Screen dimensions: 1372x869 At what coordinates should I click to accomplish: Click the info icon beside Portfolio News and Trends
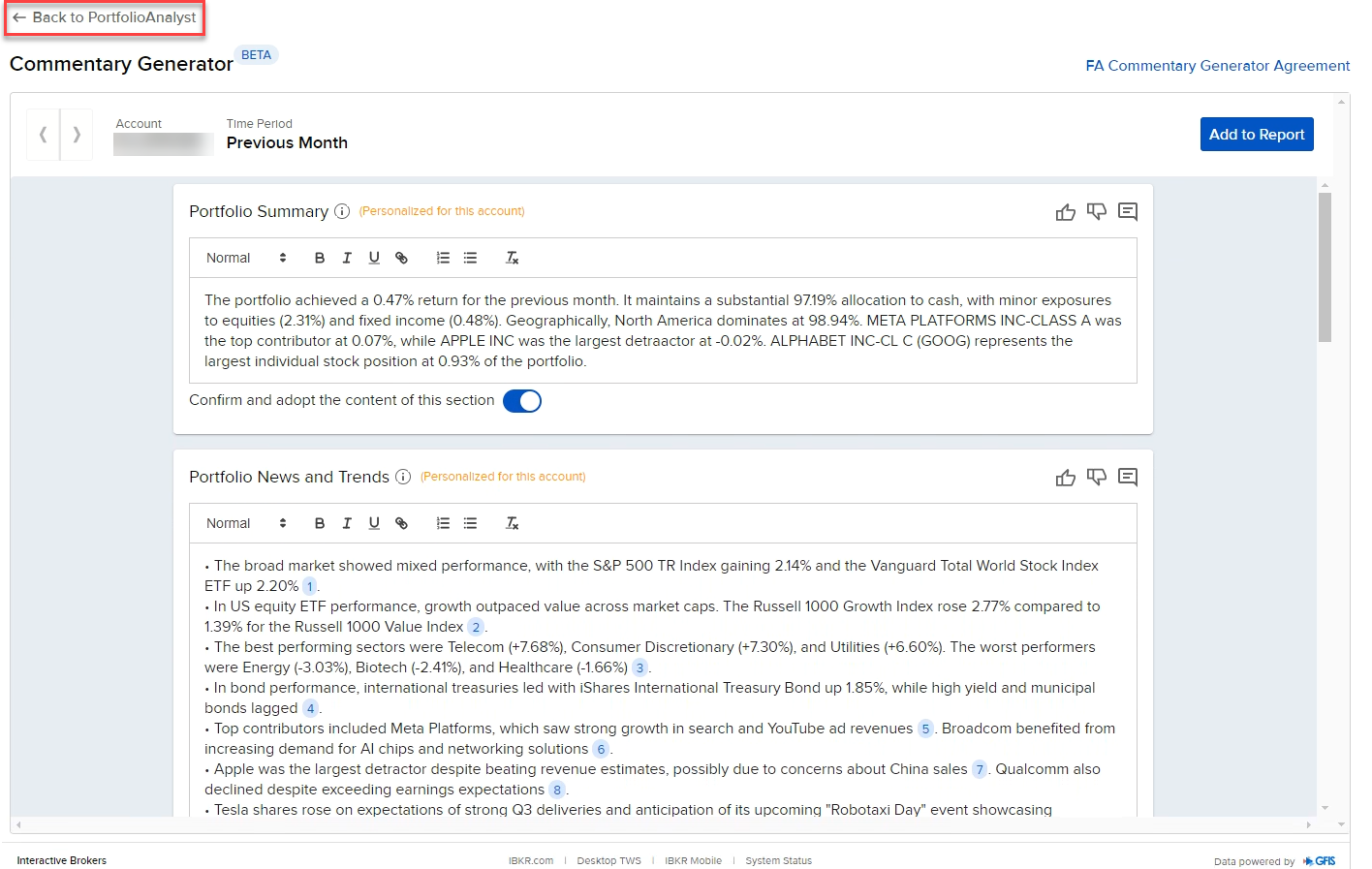[403, 477]
